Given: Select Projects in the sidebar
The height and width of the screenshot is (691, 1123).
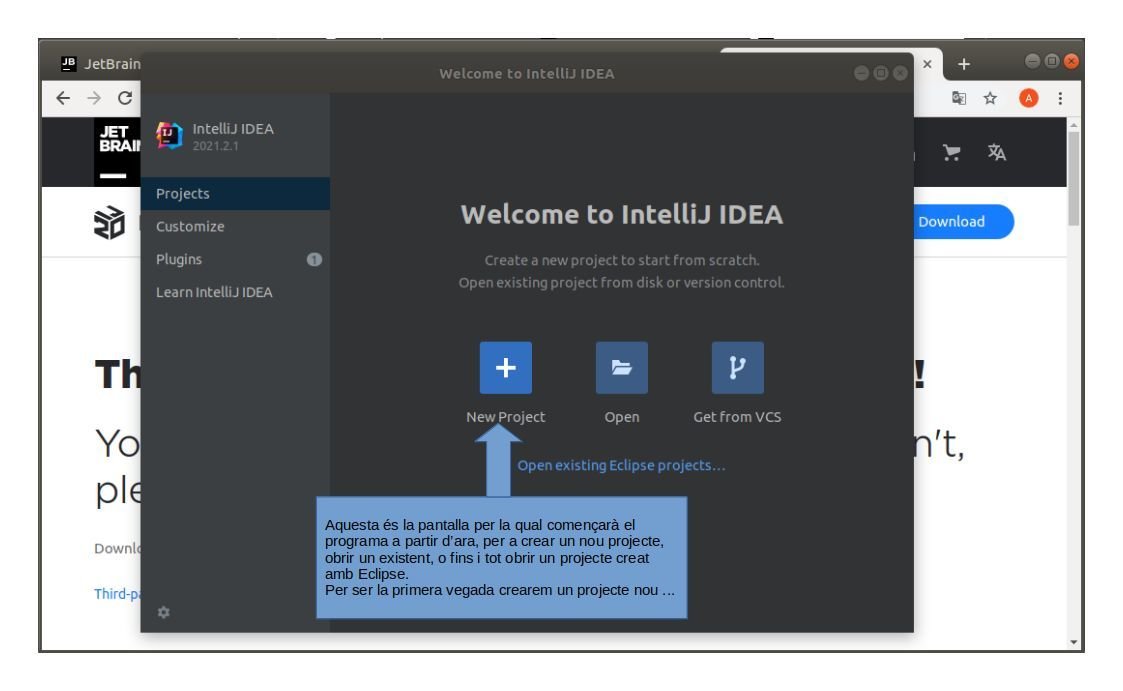Looking at the screenshot, I should (x=235, y=193).
